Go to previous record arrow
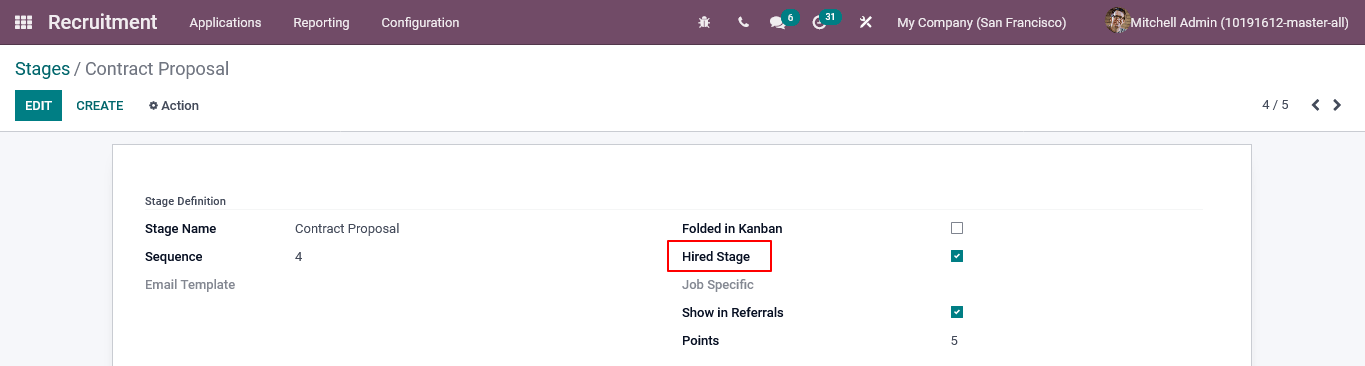The width and height of the screenshot is (1365, 366). point(1315,105)
